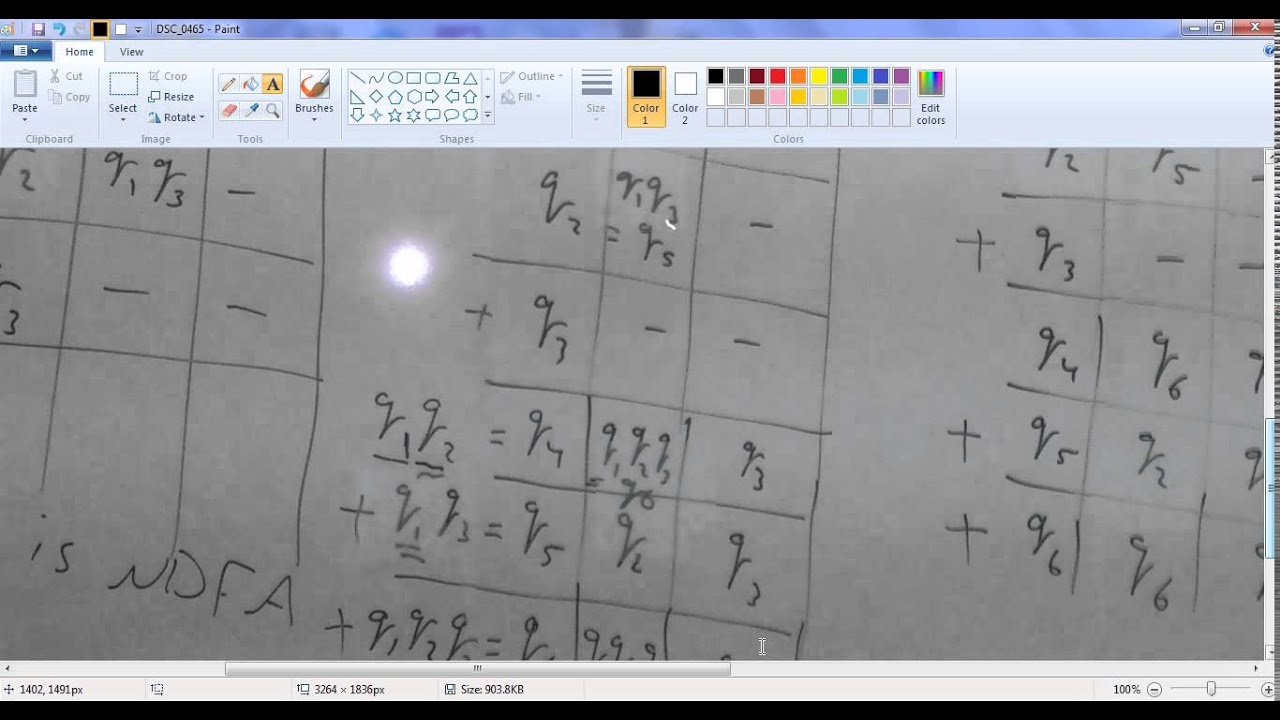This screenshot has width=1280, height=720.
Task: Open Edit colors dialog
Action: coord(931,96)
